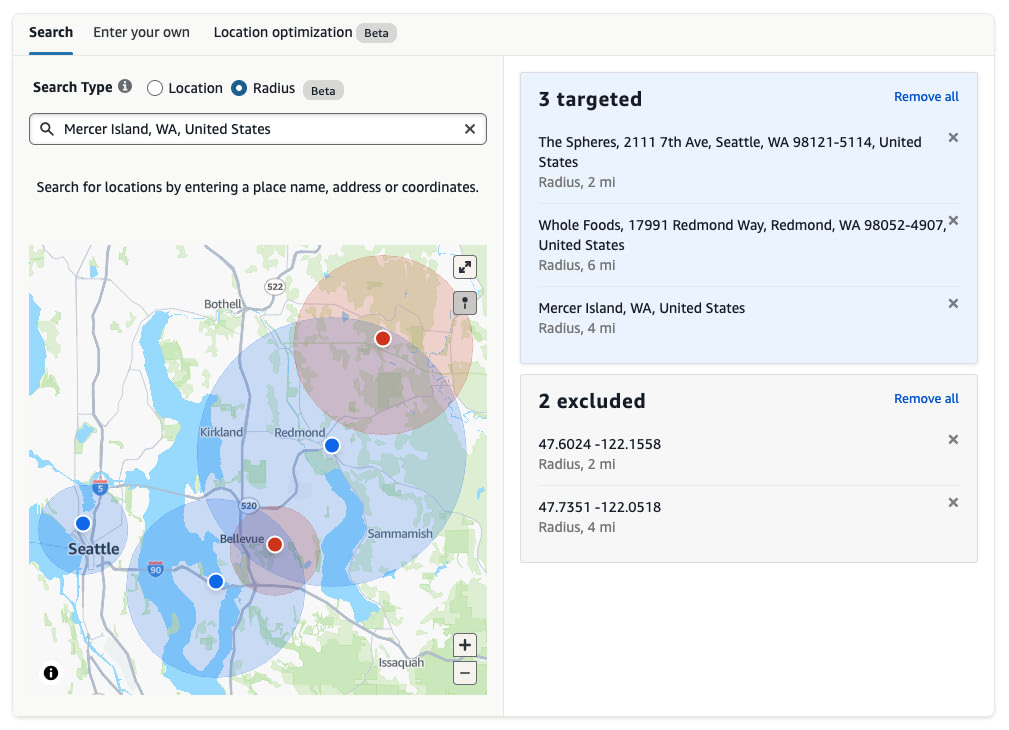View the Search Type info tooltip

tap(125, 86)
